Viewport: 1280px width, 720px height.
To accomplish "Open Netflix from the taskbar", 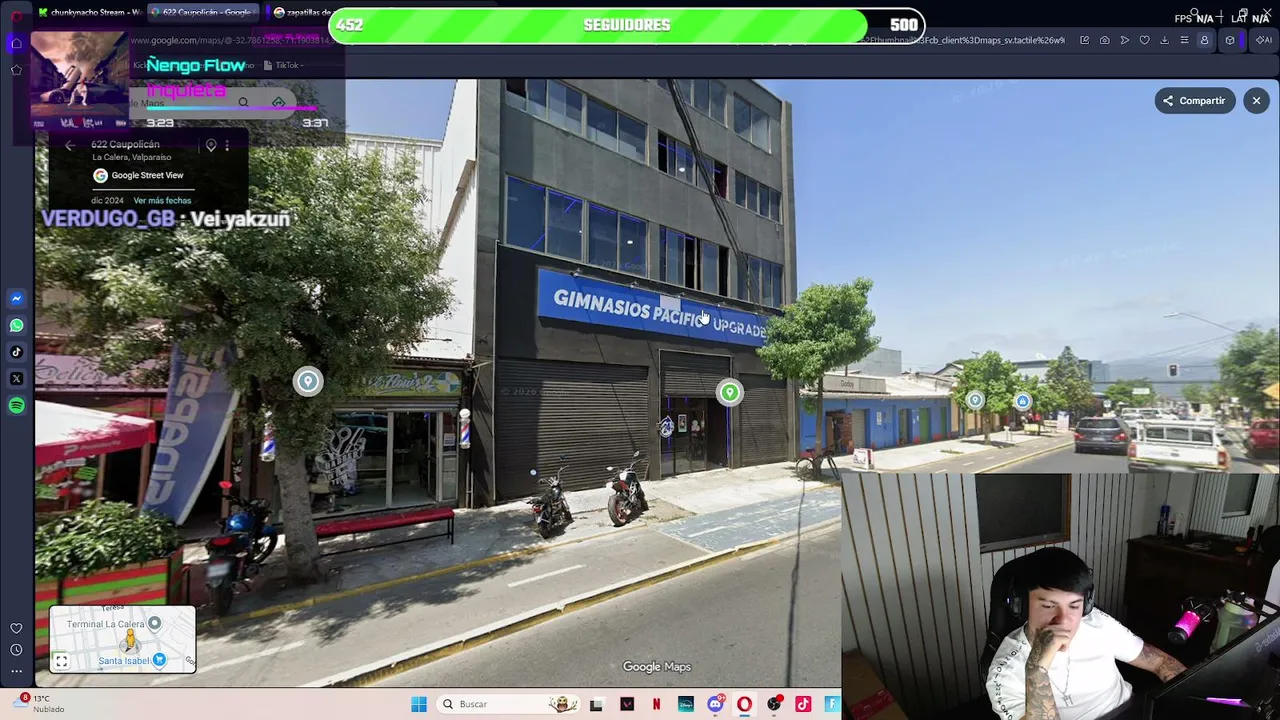I will [656, 704].
